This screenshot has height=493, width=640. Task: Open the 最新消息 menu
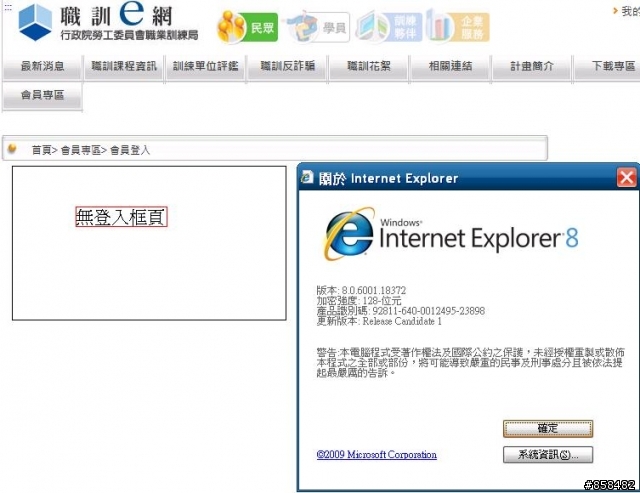click(42, 67)
